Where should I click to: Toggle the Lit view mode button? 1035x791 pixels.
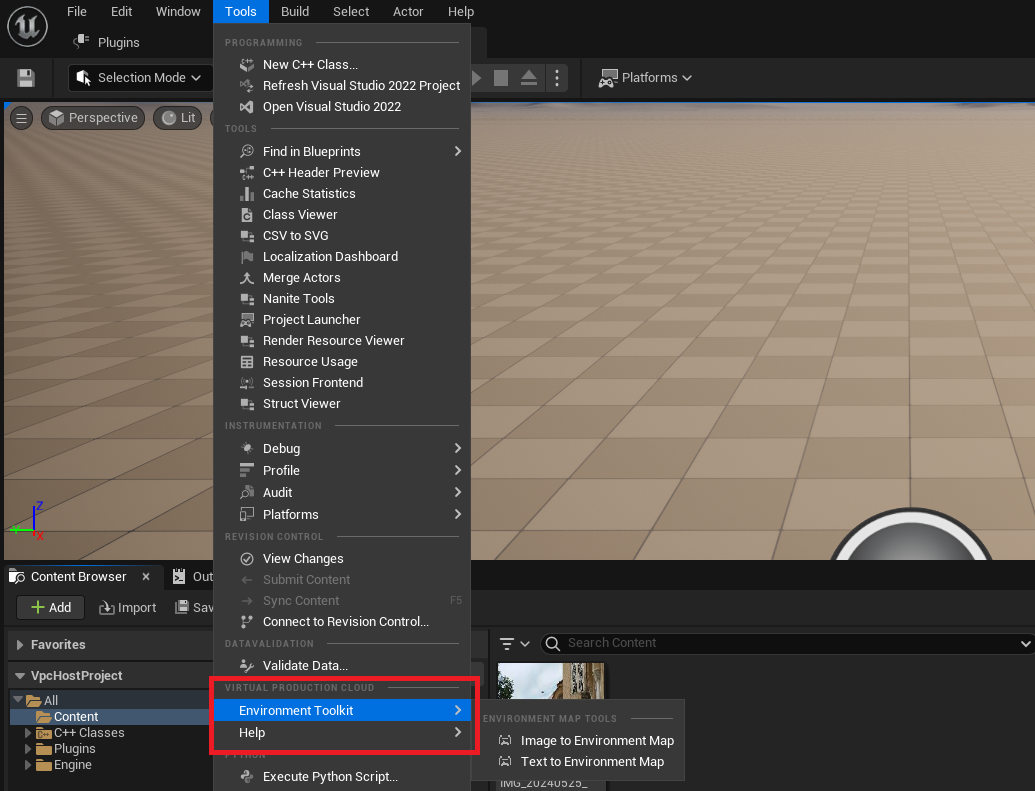pos(178,118)
